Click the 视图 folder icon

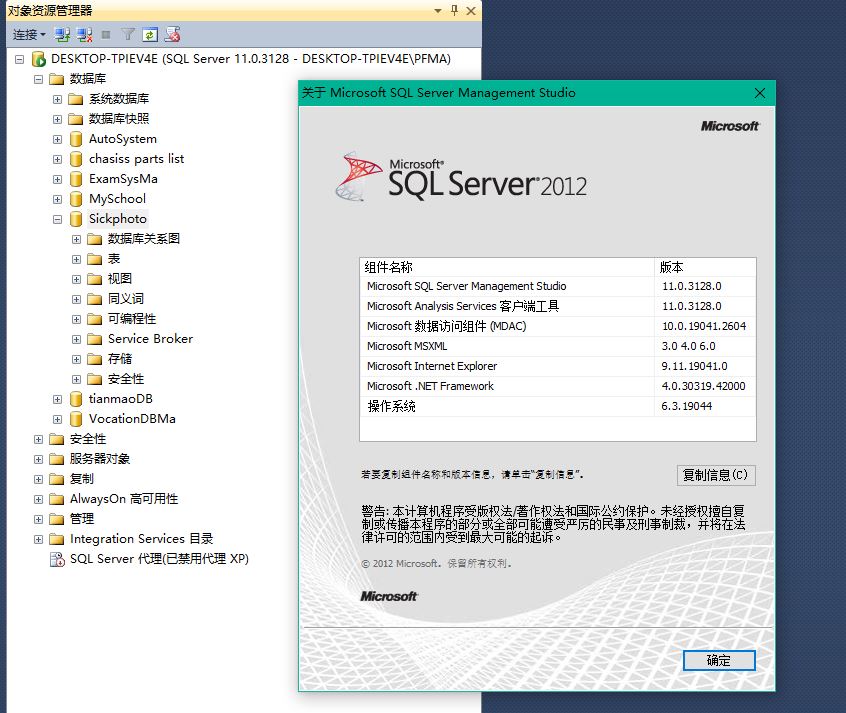(x=94, y=279)
